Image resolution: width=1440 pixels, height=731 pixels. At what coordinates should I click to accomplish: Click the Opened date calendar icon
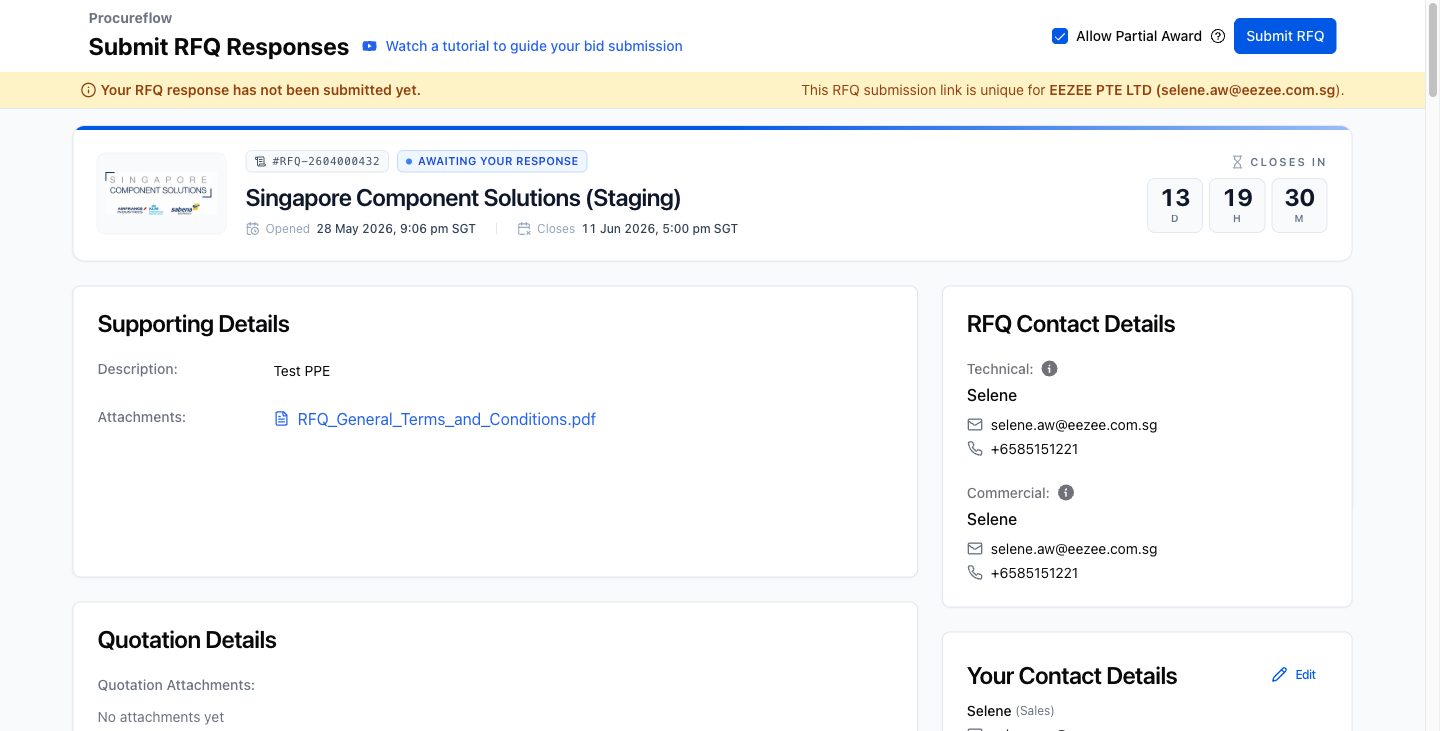[x=253, y=229]
